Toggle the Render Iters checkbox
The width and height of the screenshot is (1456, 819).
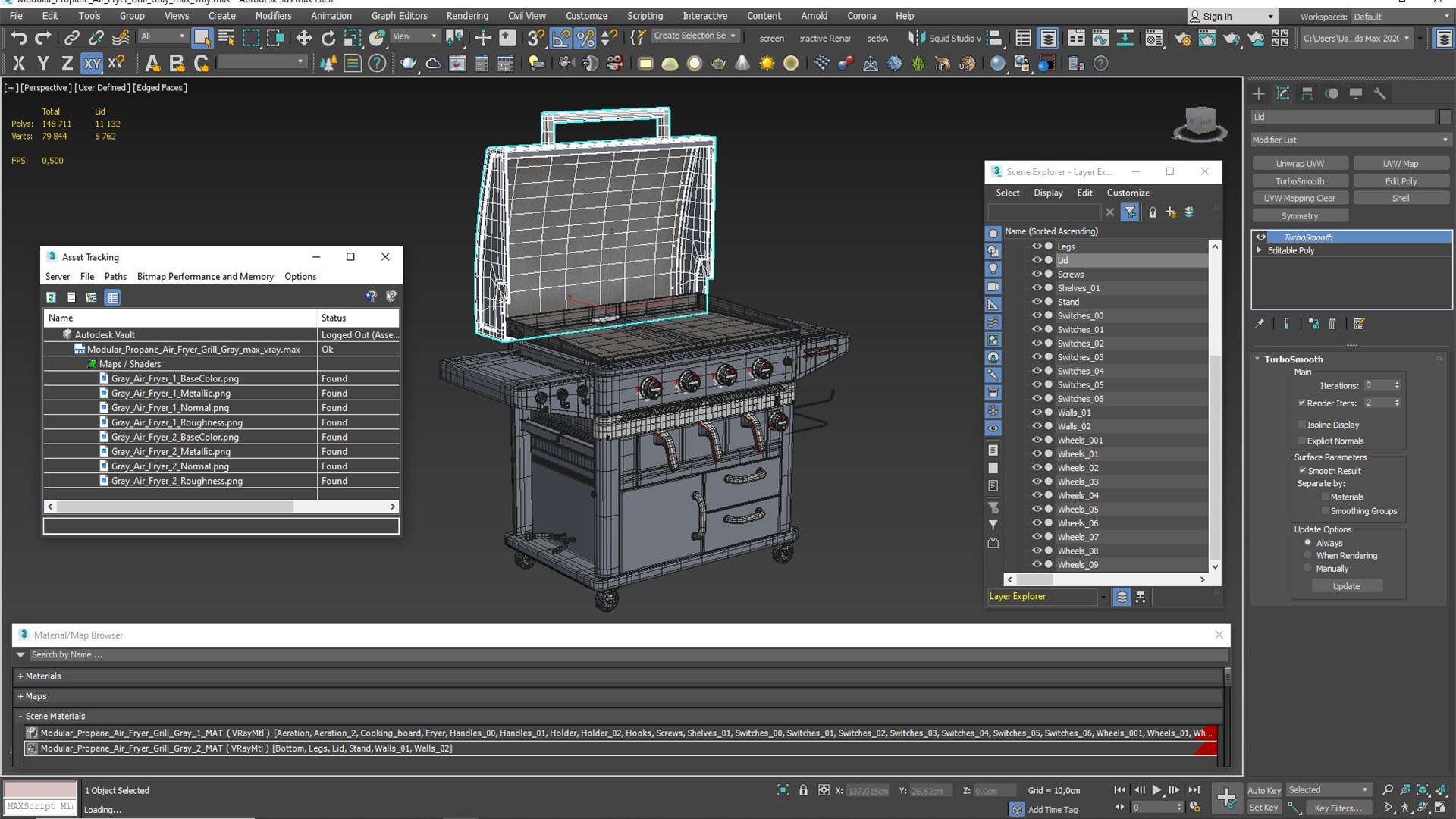(1302, 403)
